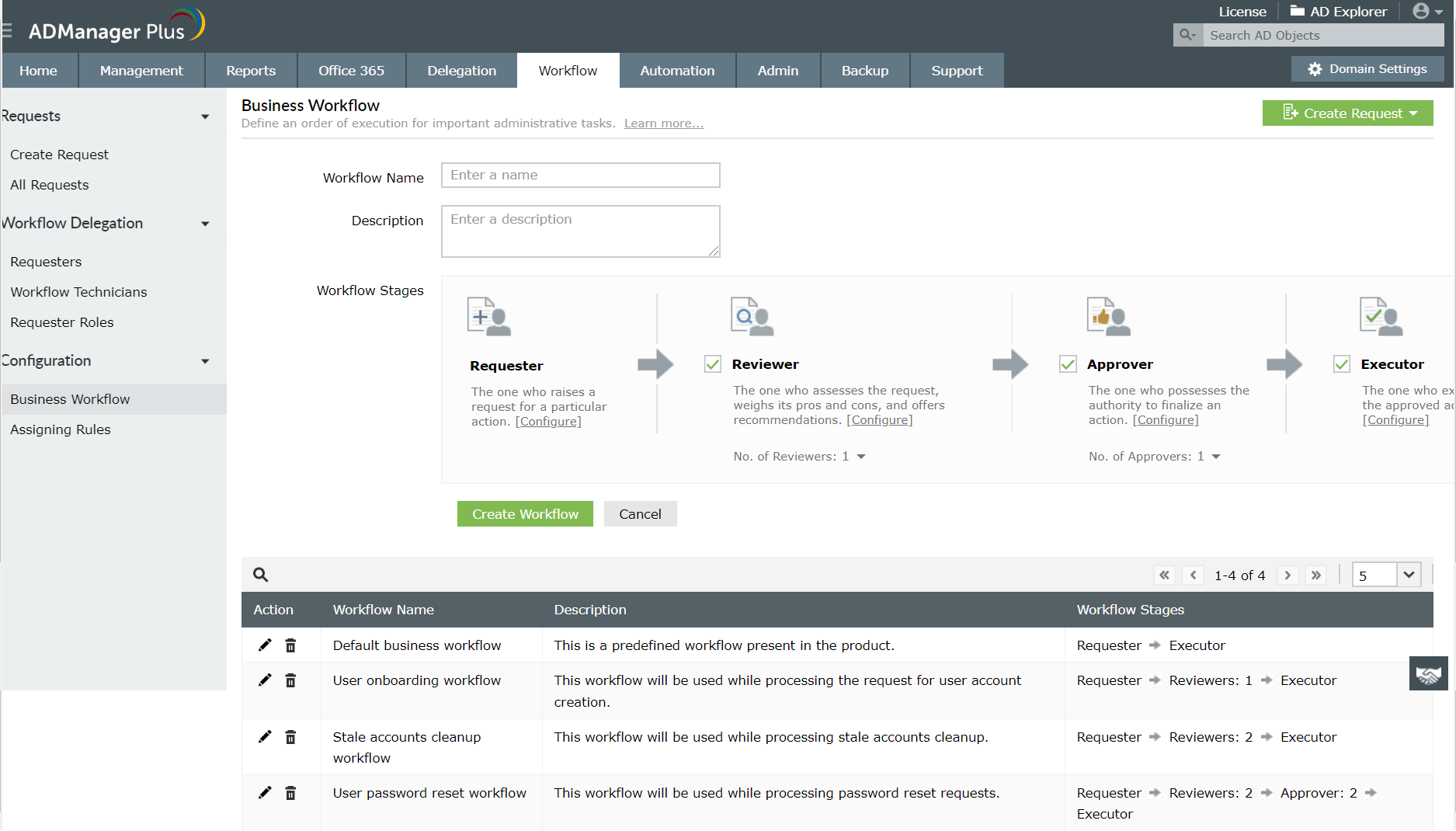The height and width of the screenshot is (831, 1456).
Task: Open AD Explorer
Action: click(x=1338, y=11)
